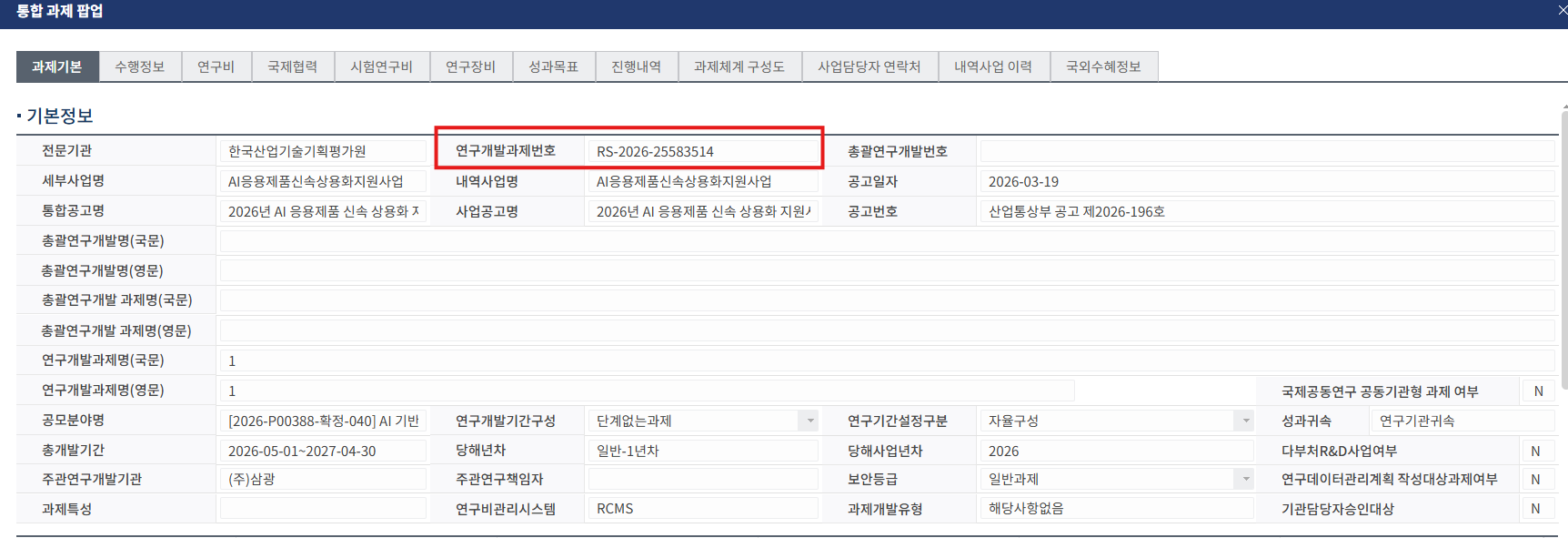Click the 공모분야명 field 2026-P00388
The height and width of the screenshot is (538, 1568).
pyautogui.click(x=323, y=421)
